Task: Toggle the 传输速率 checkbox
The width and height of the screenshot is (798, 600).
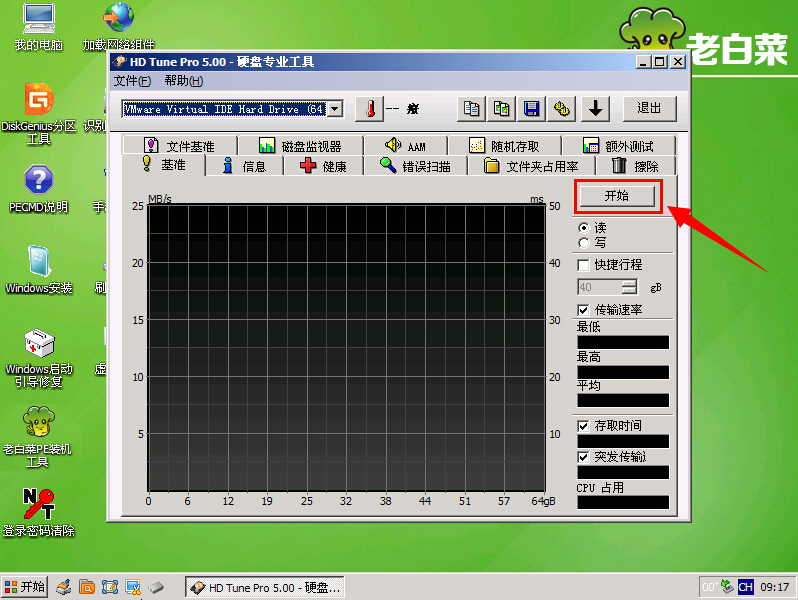Action: click(583, 310)
